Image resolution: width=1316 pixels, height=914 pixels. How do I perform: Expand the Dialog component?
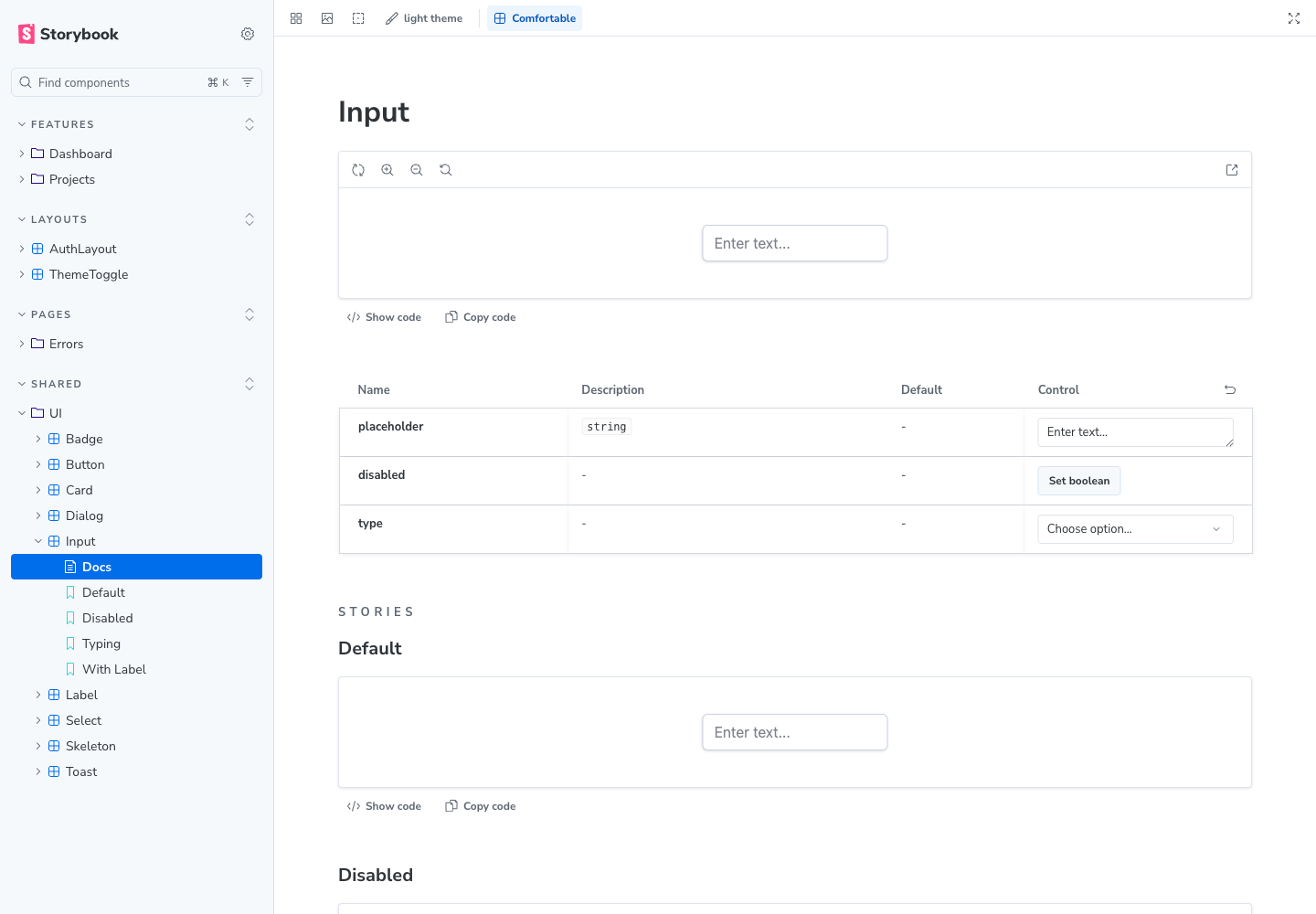coord(136,515)
